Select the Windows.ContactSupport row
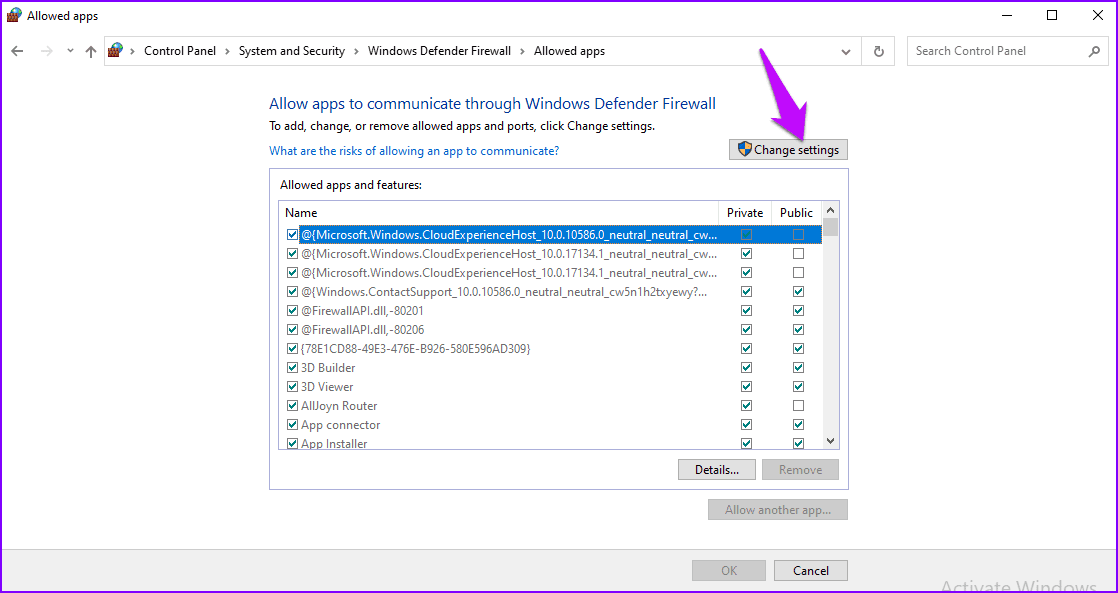This screenshot has width=1118, height=593. point(550,292)
